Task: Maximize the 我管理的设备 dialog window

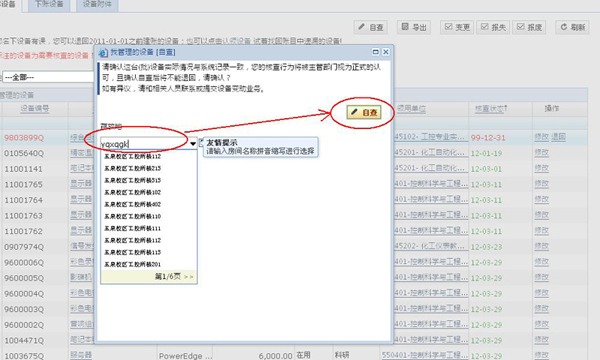Action: [x=375, y=52]
